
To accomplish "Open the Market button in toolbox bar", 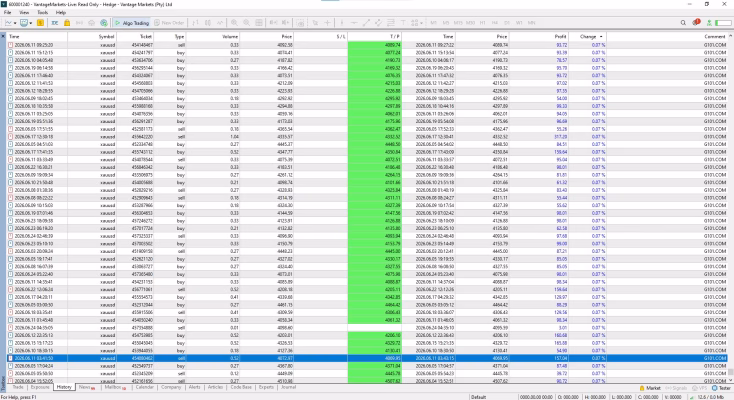I will point(650,388).
